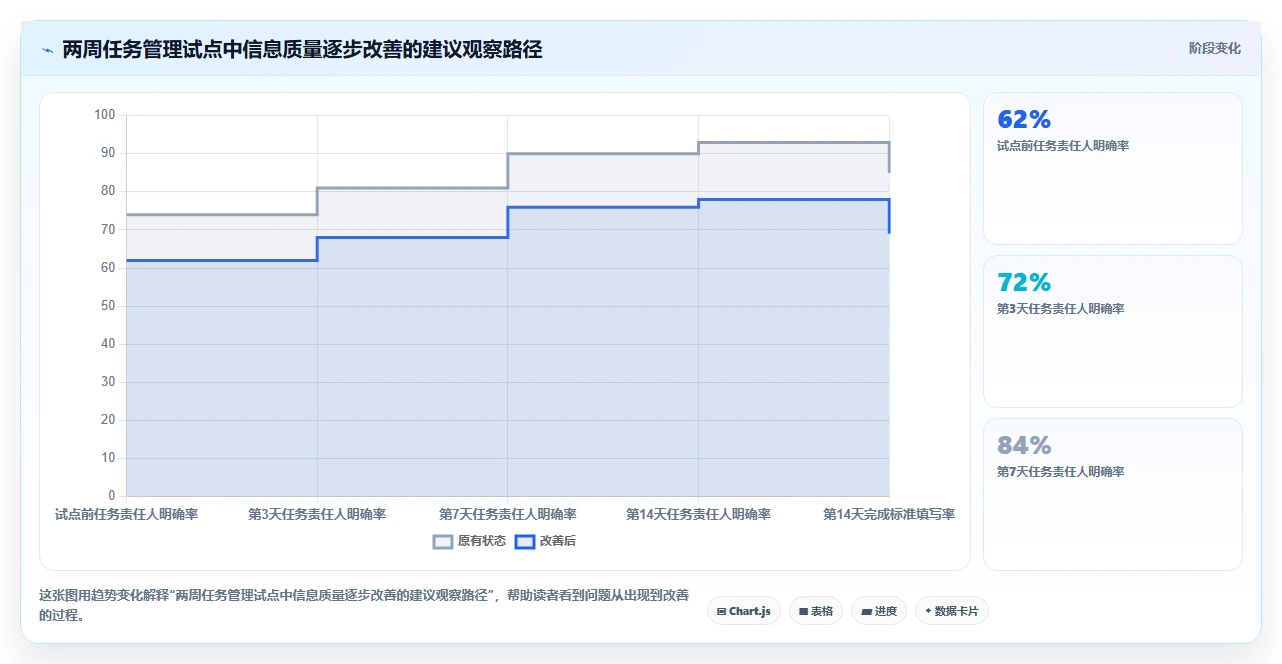Select the 数据卡片 tag chip
This screenshot has height=664, width=1282.
click(x=952, y=610)
